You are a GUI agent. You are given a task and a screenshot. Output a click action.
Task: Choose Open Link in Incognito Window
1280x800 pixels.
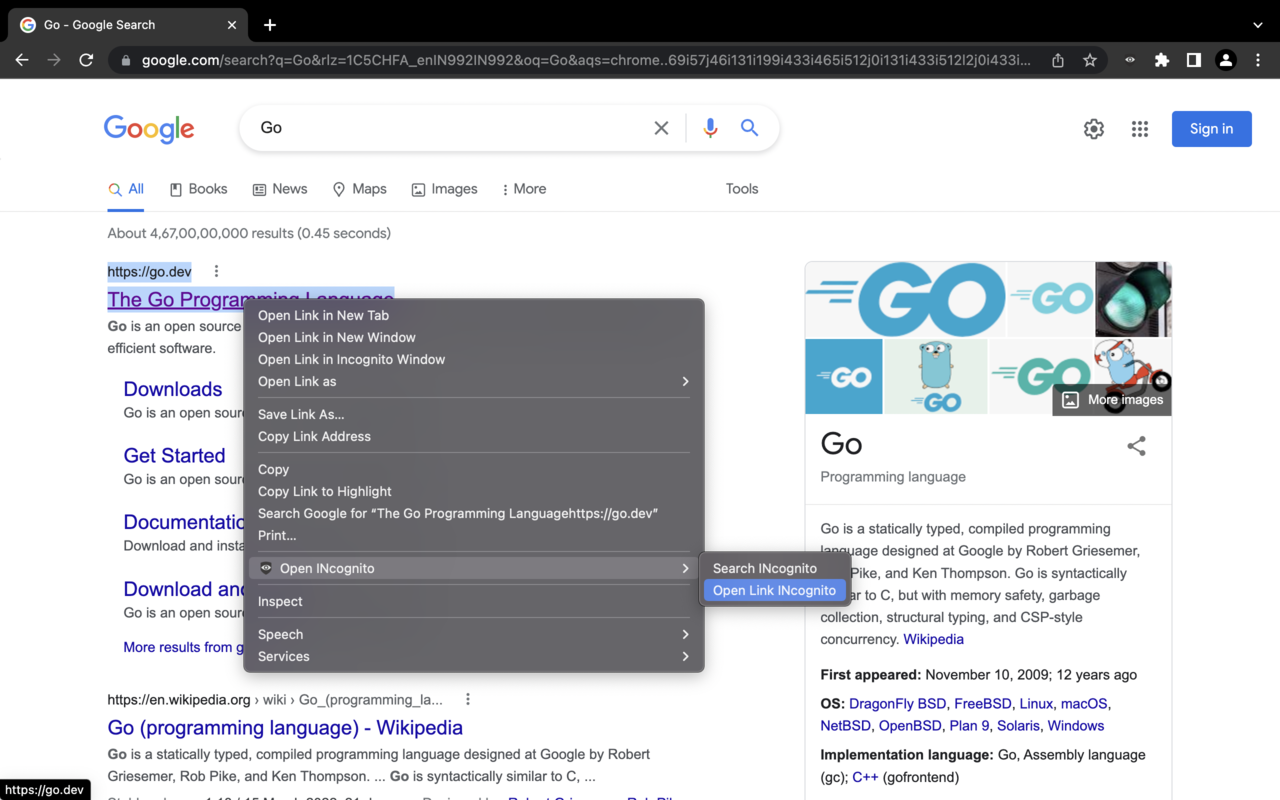[474, 359]
